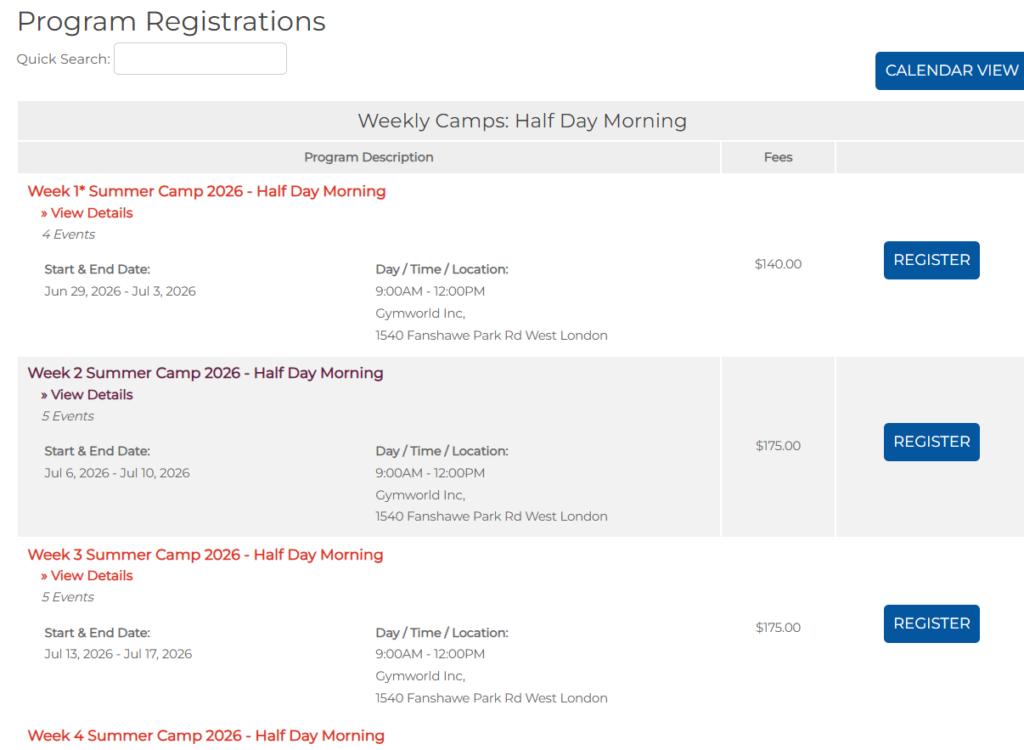Expand View Details under Week 2 camp
Viewport: 1024px width, 750px height.
[x=87, y=395]
